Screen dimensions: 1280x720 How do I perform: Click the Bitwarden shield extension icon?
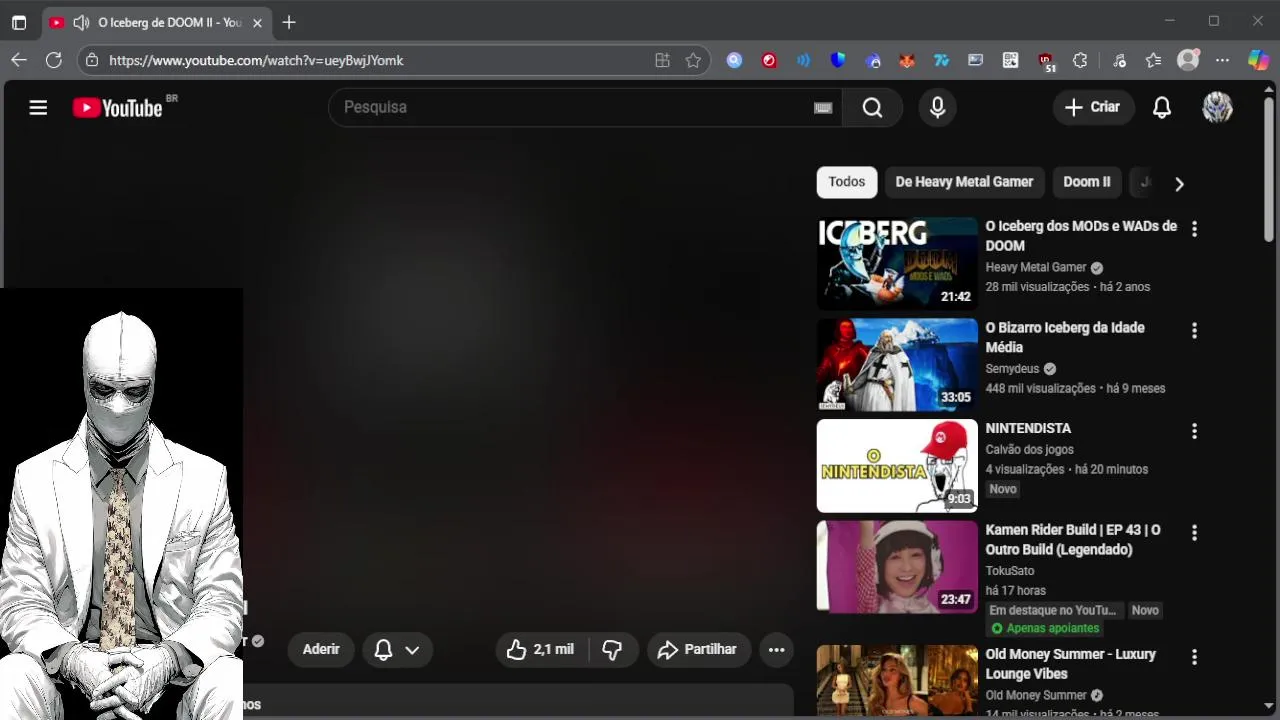[838, 60]
